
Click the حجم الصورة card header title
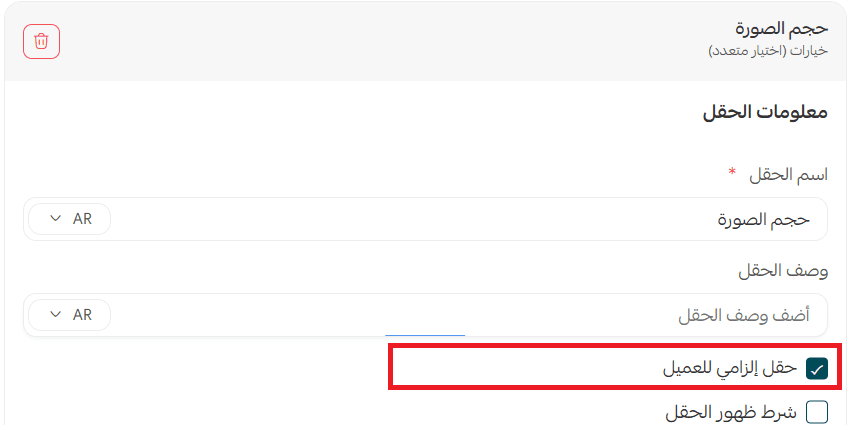coord(788,29)
